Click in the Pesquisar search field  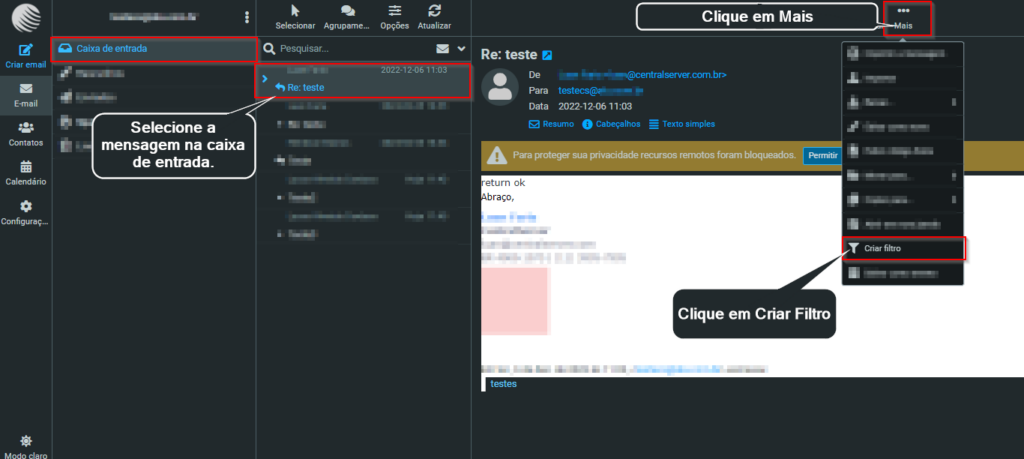345,48
